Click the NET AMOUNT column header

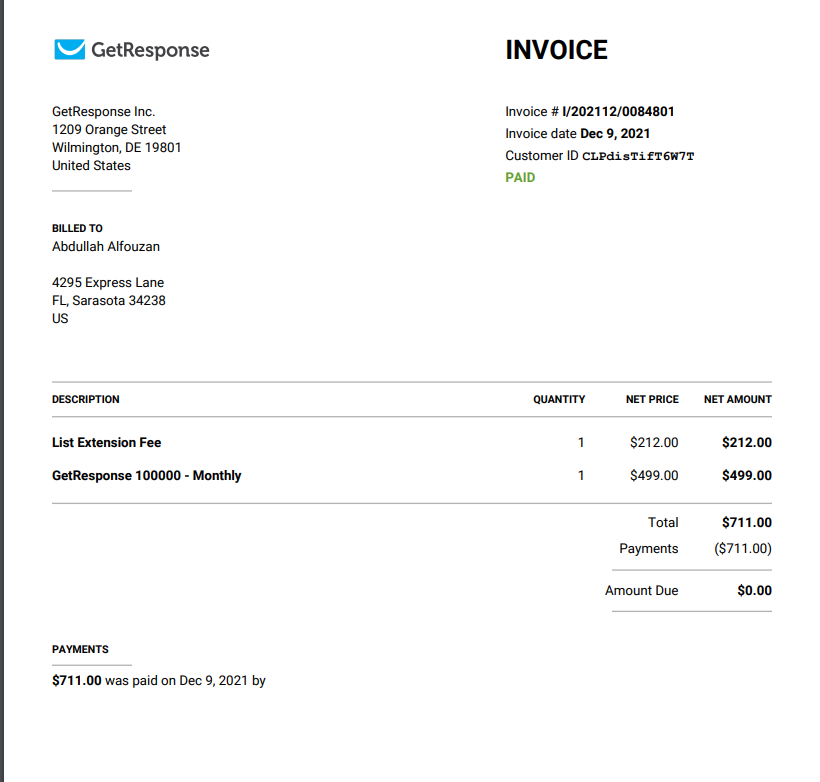coord(737,399)
